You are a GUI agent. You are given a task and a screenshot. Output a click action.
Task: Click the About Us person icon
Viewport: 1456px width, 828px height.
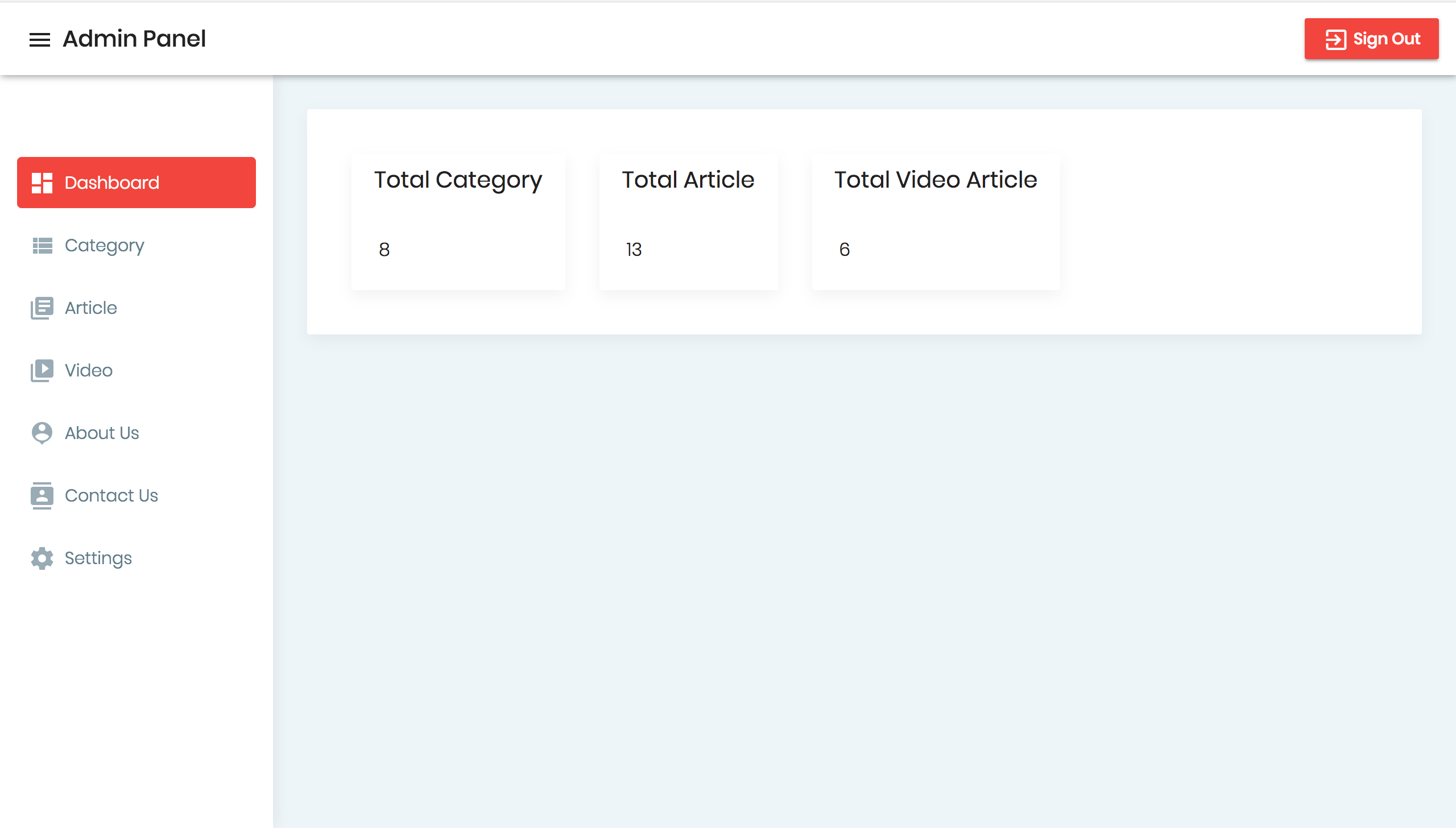pyautogui.click(x=42, y=433)
